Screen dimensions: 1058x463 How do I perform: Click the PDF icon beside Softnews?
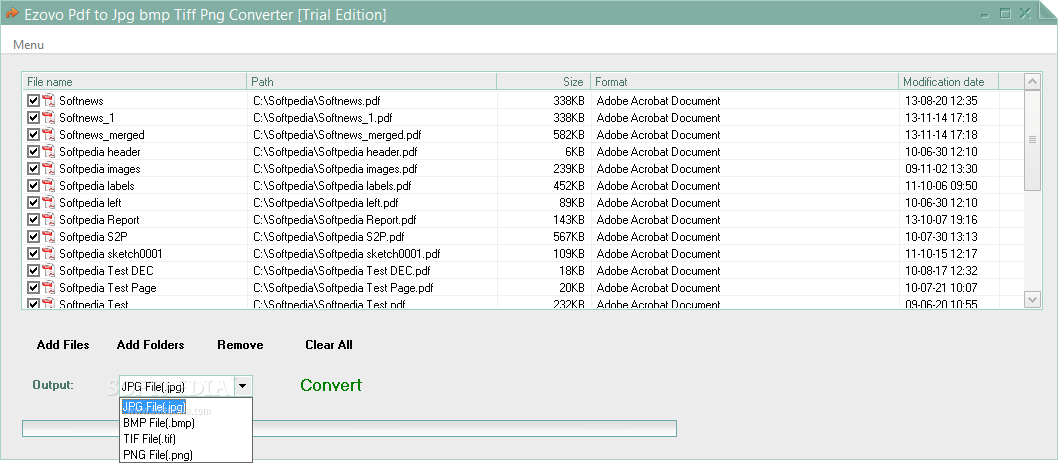tap(49, 101)
